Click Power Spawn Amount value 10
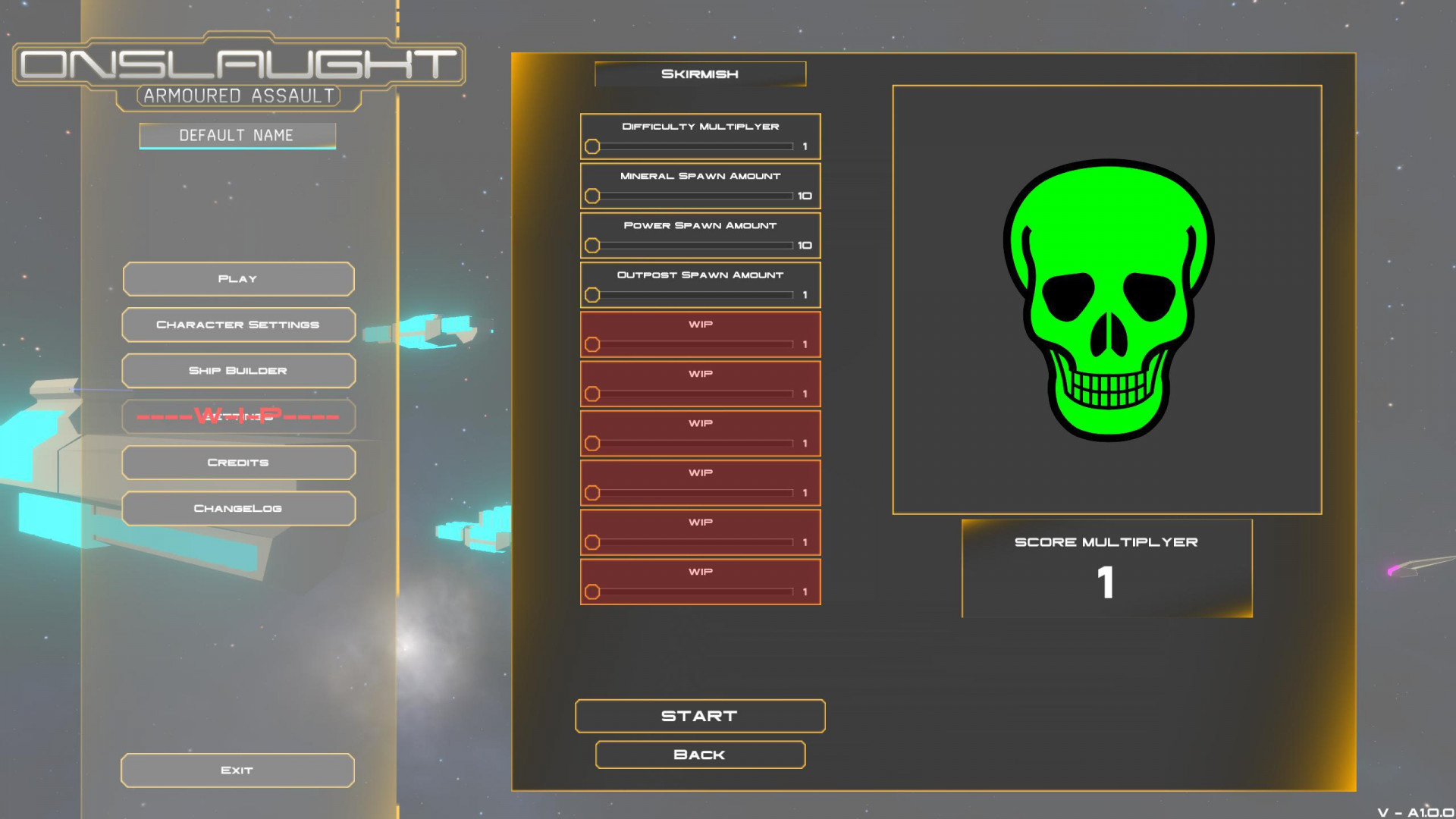Screen dimensions: 1456x819 tap(805, 246)
